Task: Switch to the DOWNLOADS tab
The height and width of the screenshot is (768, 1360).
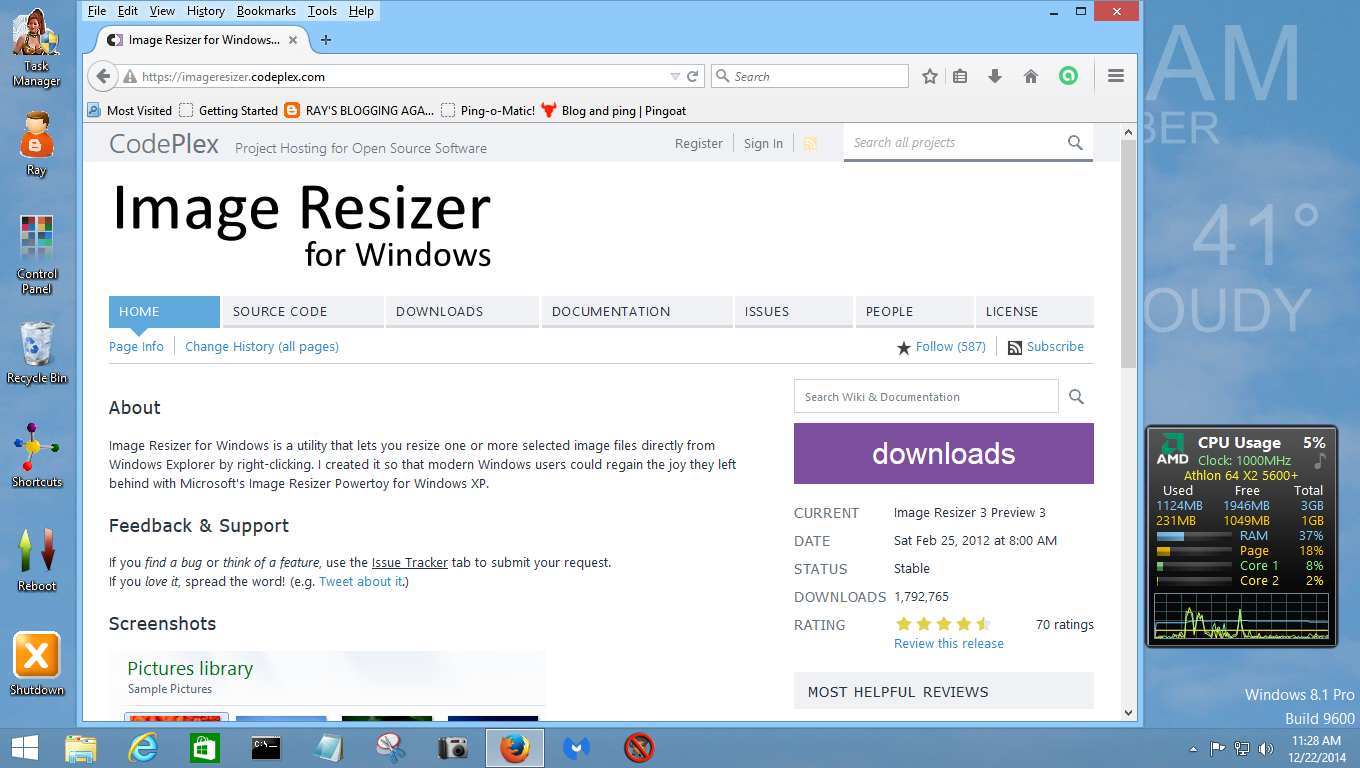Action: click(x=464, y=311)
